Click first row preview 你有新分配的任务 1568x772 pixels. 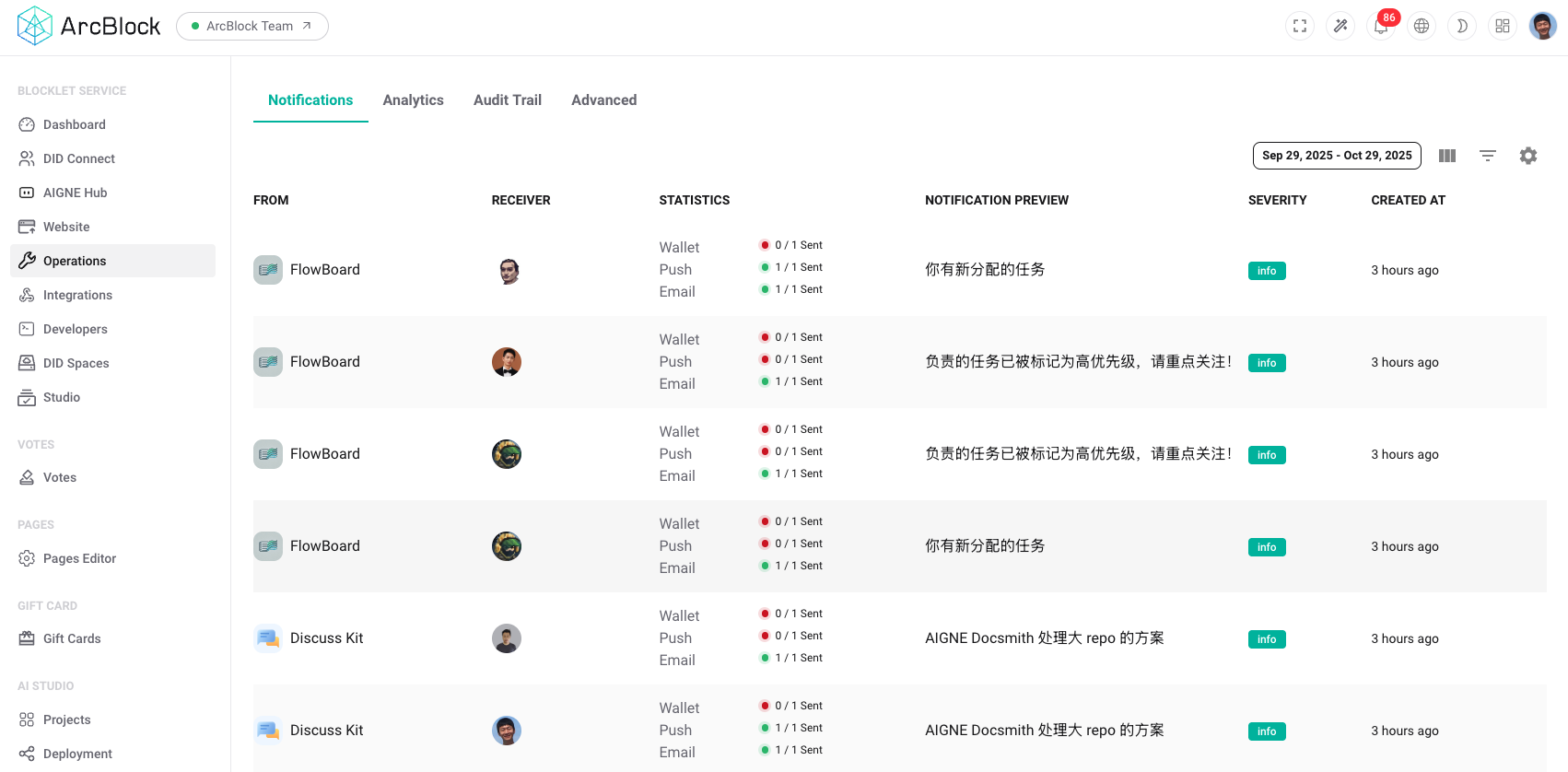[x=985, y=270]
